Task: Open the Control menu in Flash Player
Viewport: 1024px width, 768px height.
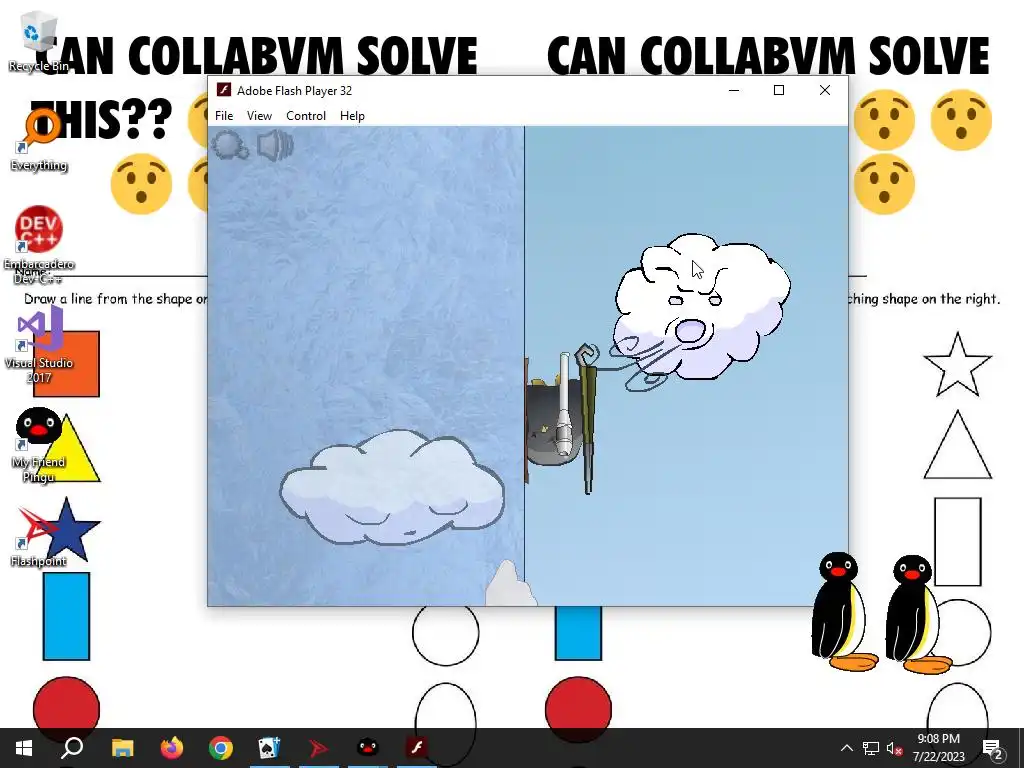Action: pyautogui.click(x=306, y=116)
